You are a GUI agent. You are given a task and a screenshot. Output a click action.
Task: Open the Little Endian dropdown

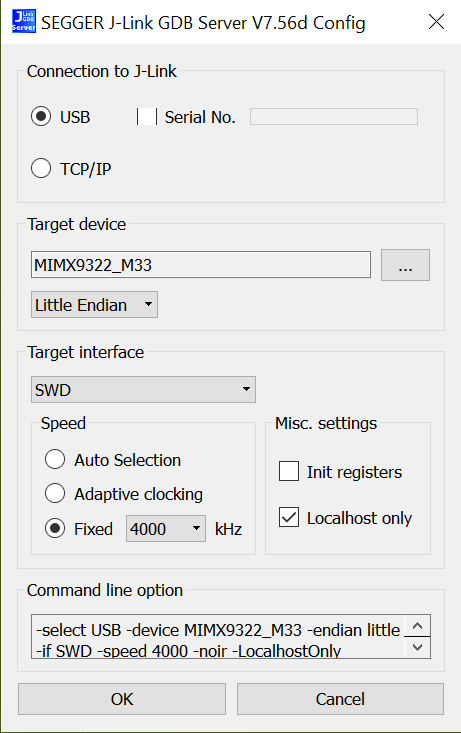pos(94,305)
